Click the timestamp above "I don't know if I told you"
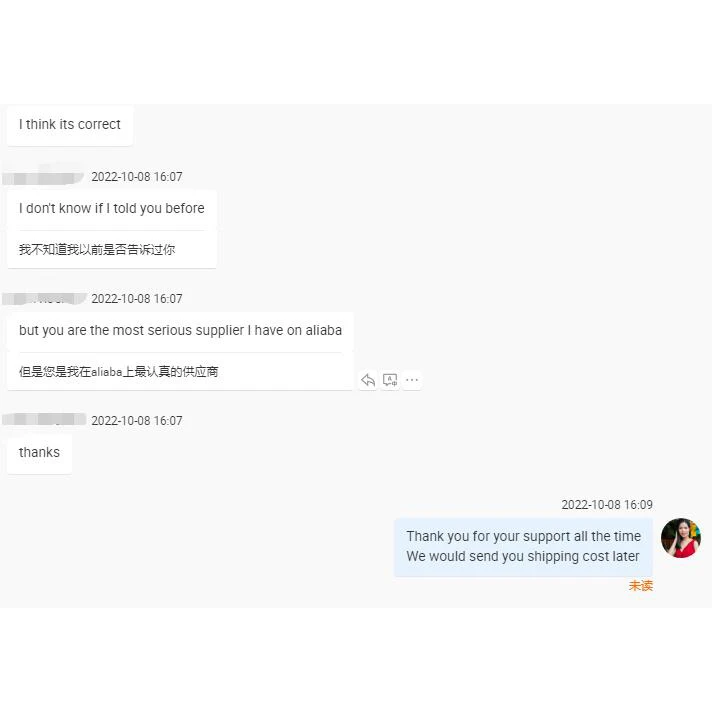Screen dimensions: 712x712 (137, 177)
